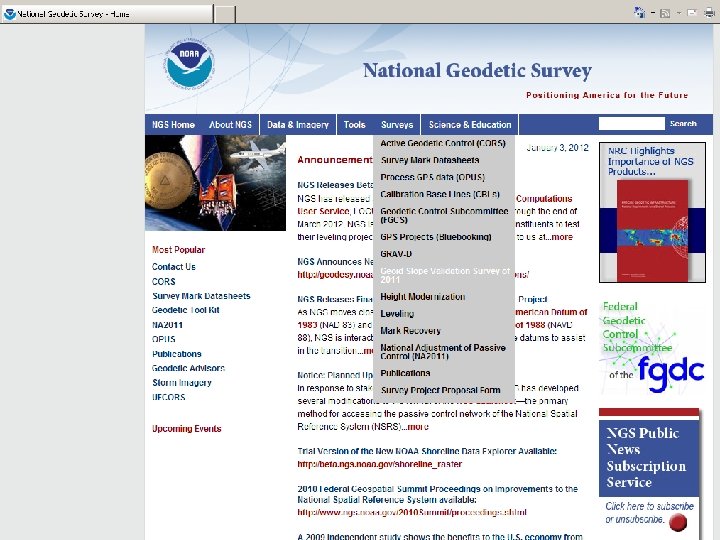Click the Read Mail icon
This screenshot has width=720, height=540.
692,13
